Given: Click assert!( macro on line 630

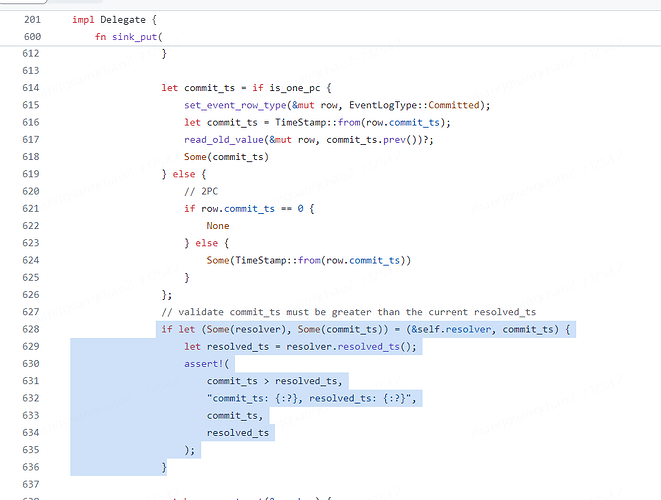Looking at the screenshot, I should pos(207,364).
